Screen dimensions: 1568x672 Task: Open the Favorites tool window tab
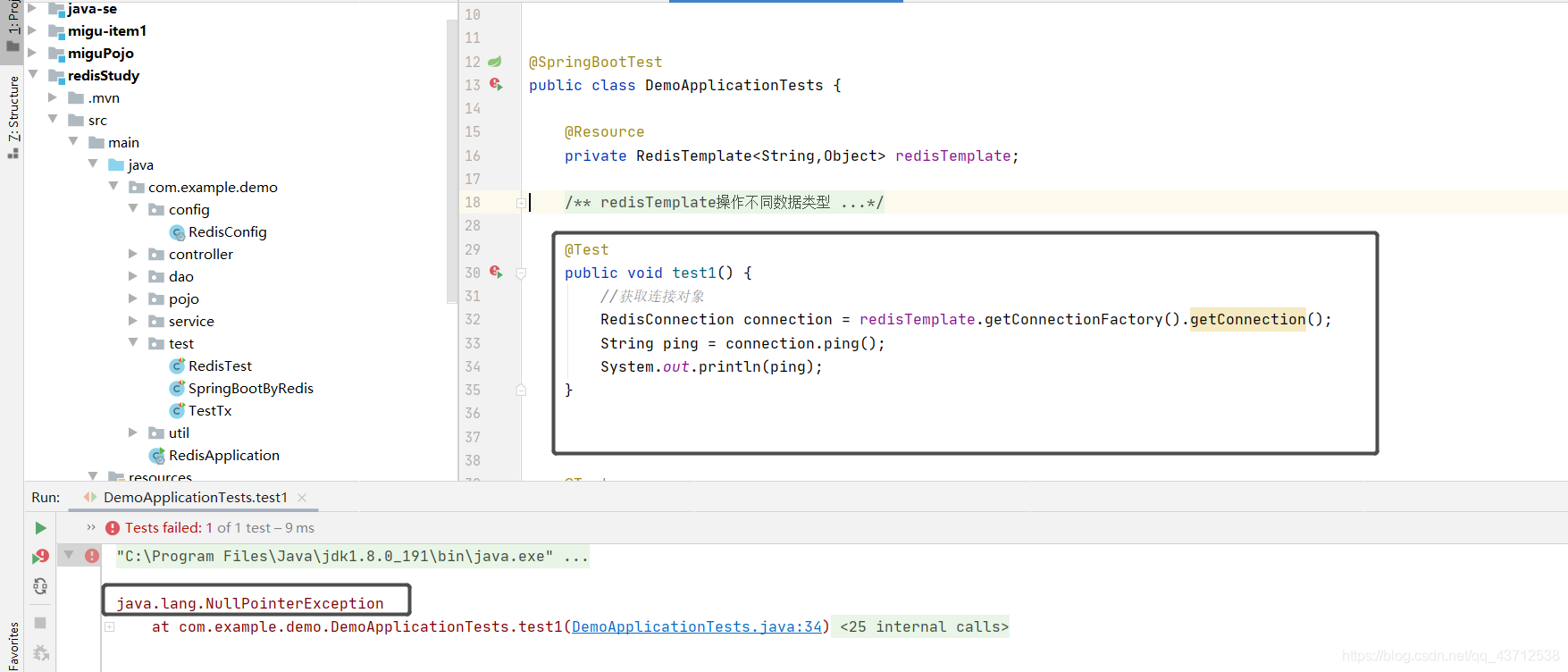[x=13, y=645]
